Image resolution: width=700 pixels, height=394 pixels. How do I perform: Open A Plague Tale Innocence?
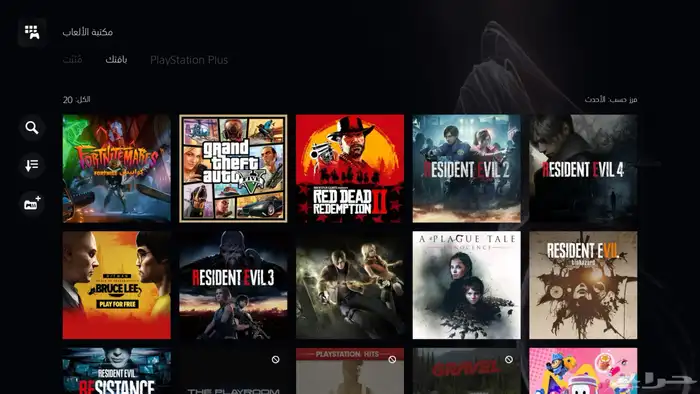coord(467,285)
